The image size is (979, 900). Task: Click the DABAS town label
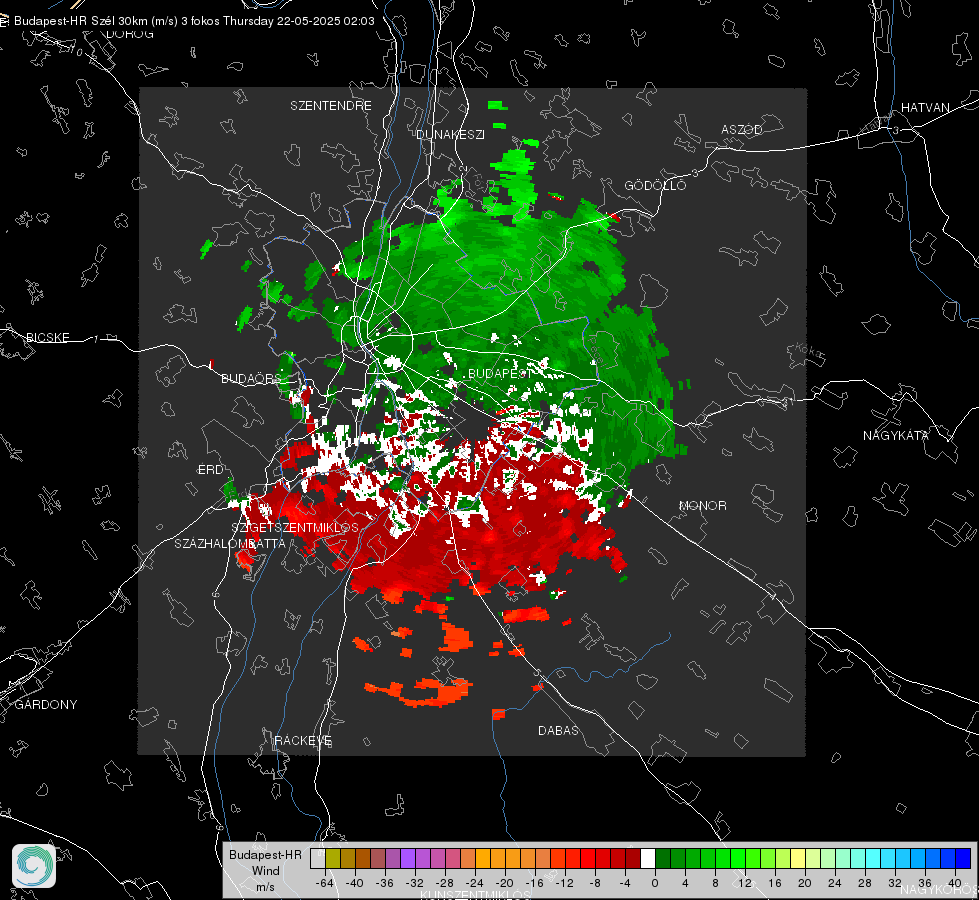click(558, 730)
